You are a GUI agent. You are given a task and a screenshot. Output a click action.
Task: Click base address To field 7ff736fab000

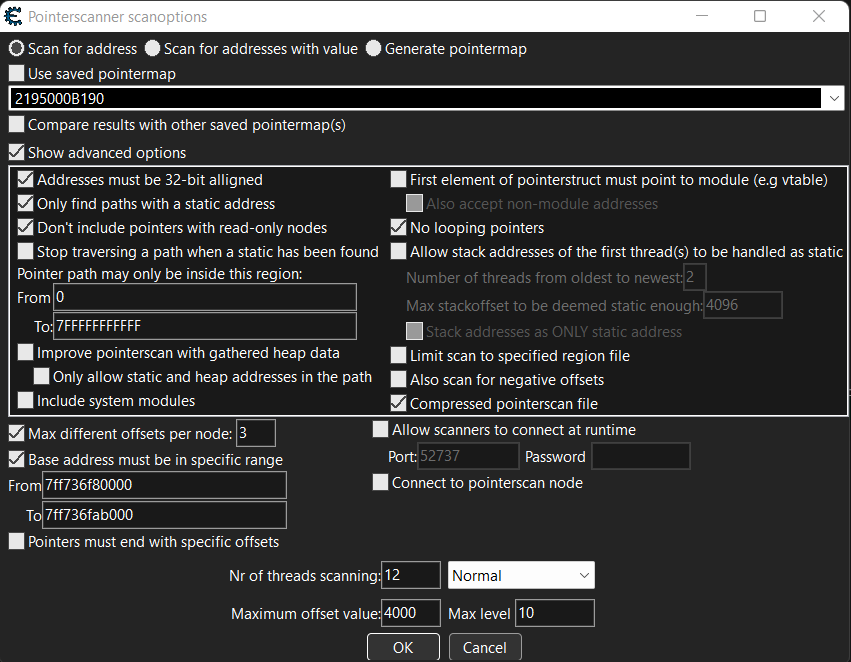[x=164, y=514]
